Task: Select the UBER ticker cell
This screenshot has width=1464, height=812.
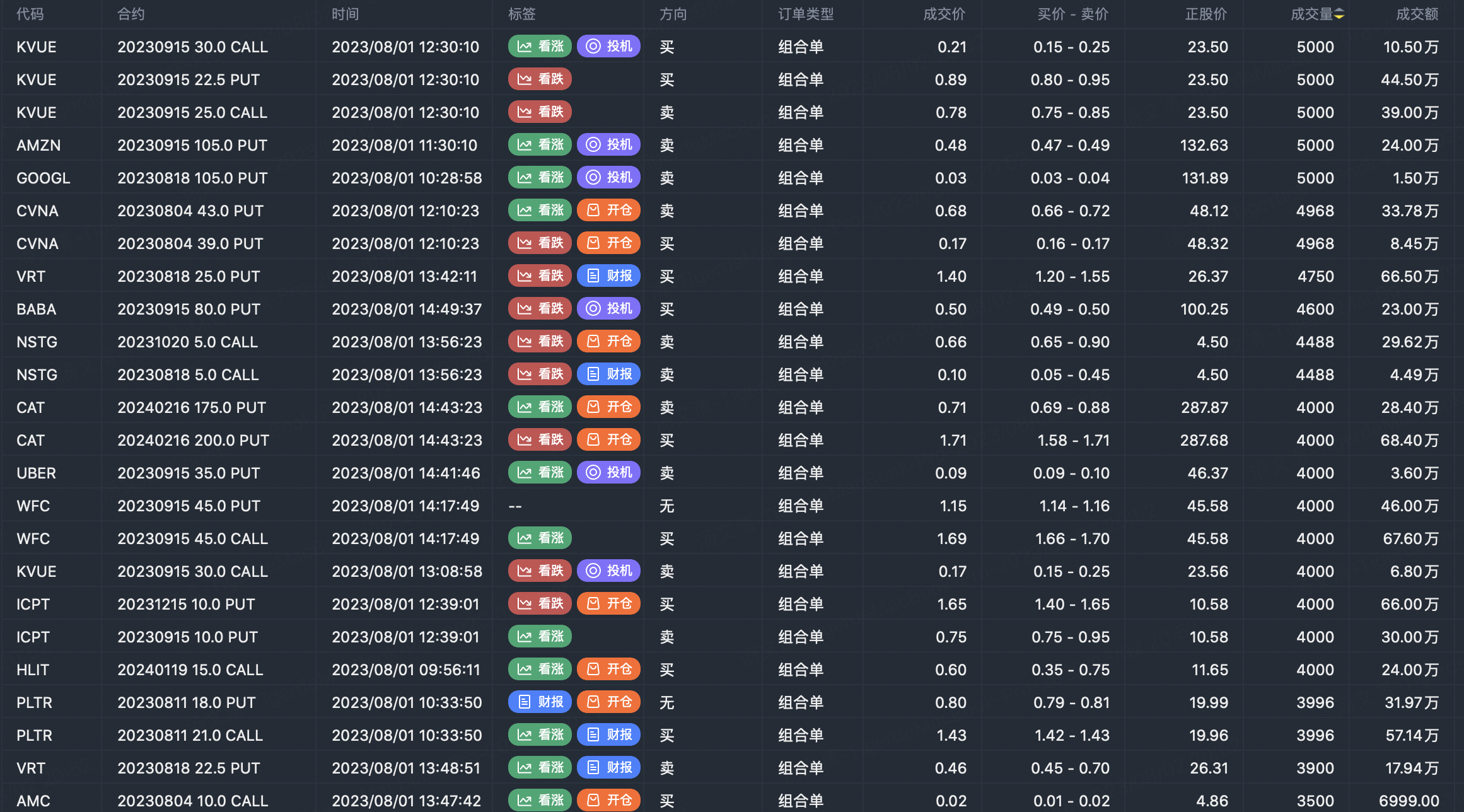Action: coord(37,473)
